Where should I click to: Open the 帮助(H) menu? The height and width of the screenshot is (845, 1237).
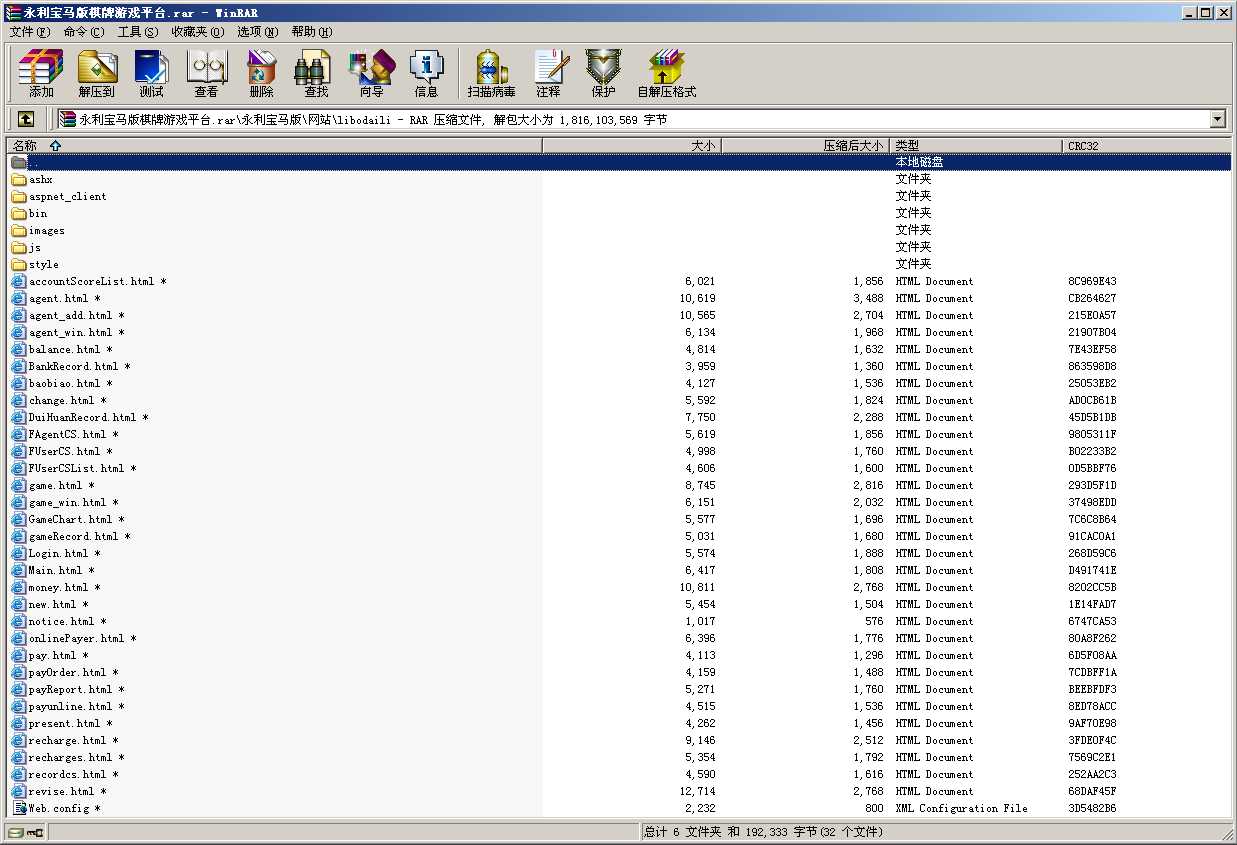coord(312,31)
